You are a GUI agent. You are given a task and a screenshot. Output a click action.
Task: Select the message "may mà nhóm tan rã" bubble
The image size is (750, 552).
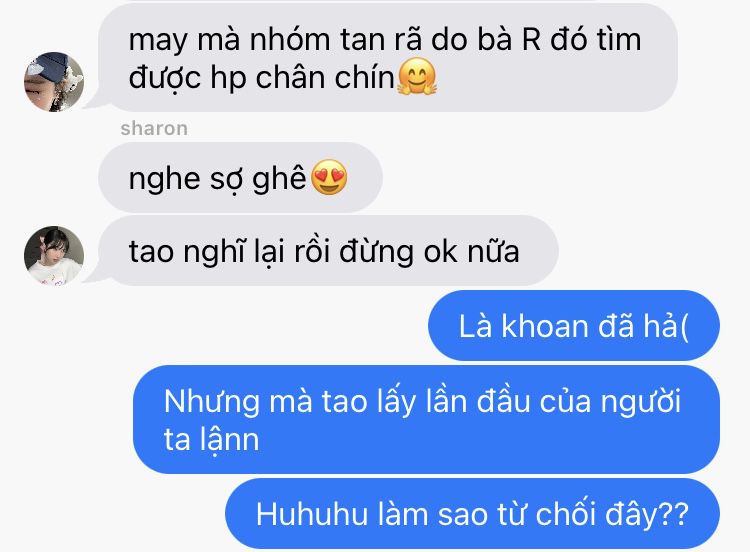click(x=388, y=58)
